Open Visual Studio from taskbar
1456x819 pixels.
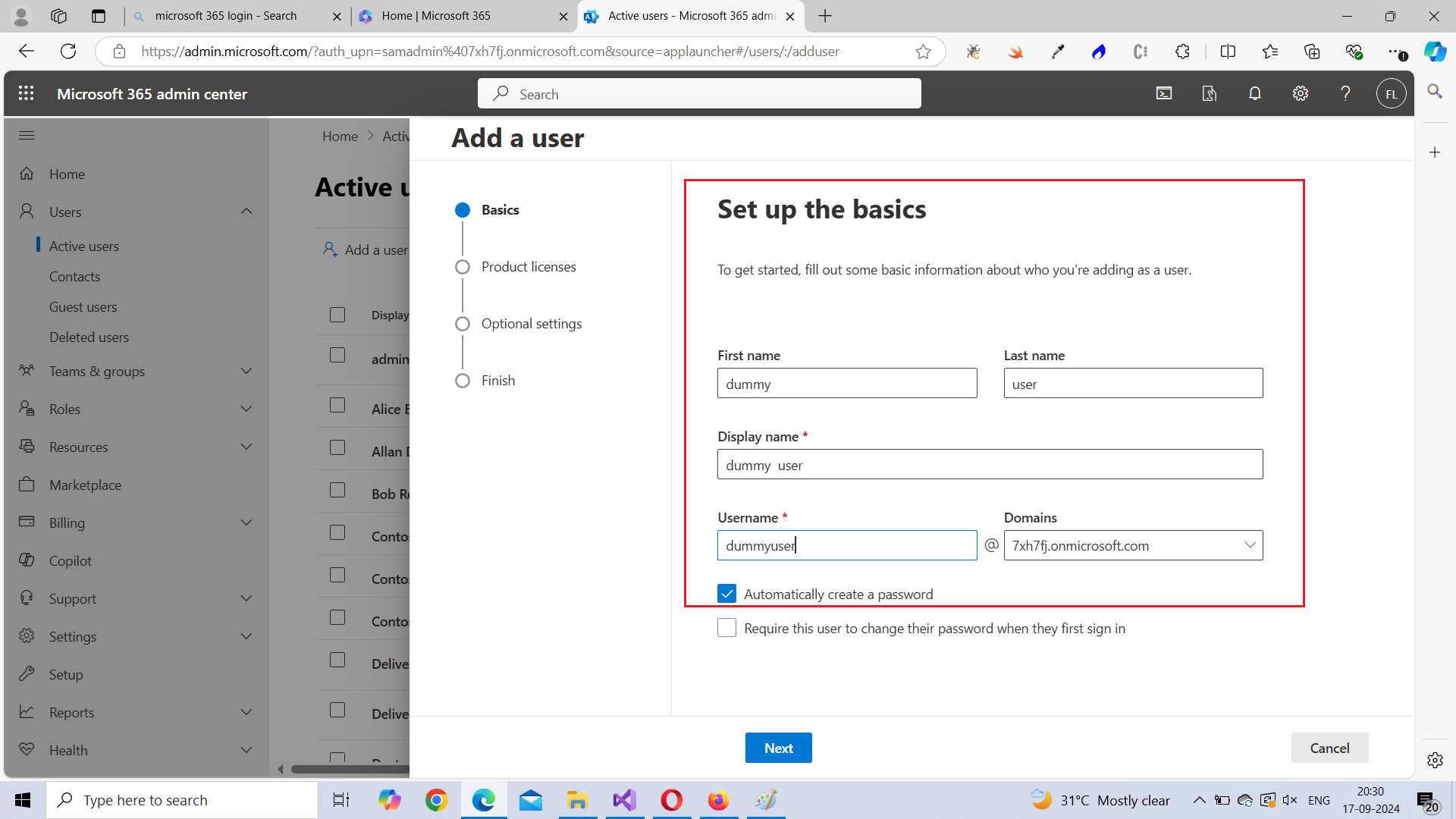coord(624,800)
